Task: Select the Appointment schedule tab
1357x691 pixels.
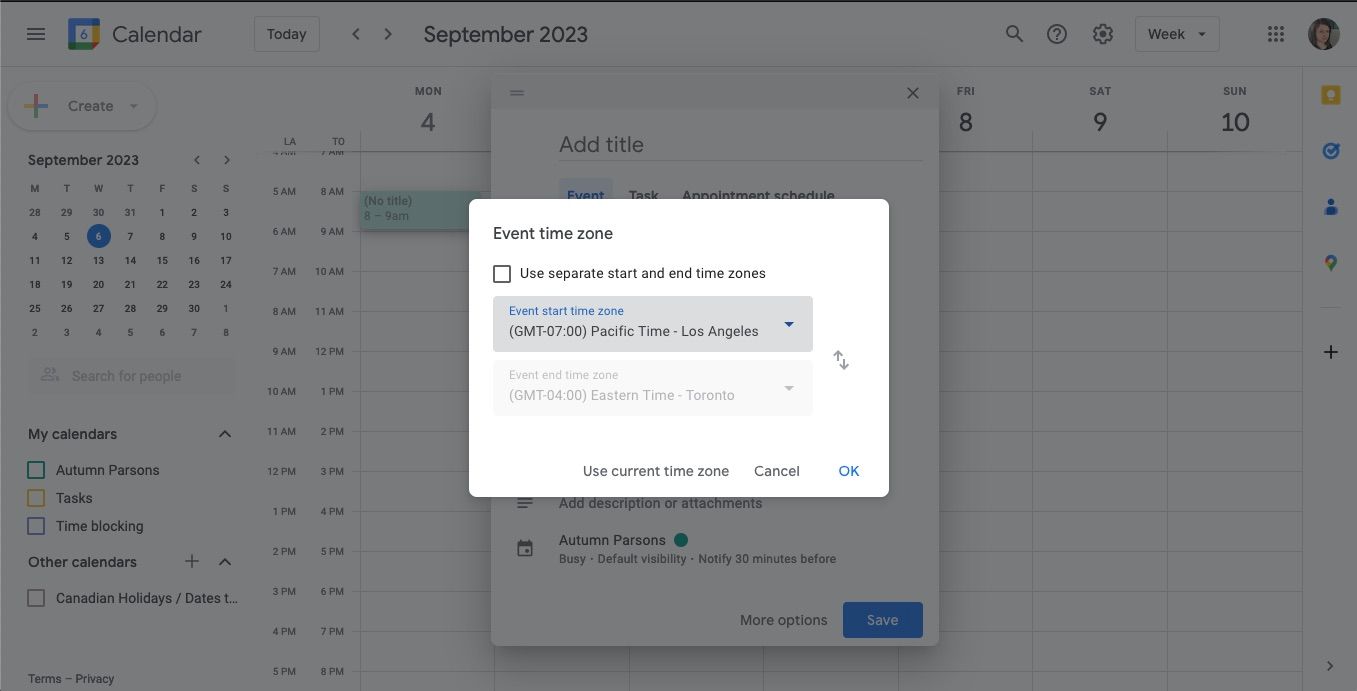Action: click(758, 195)
